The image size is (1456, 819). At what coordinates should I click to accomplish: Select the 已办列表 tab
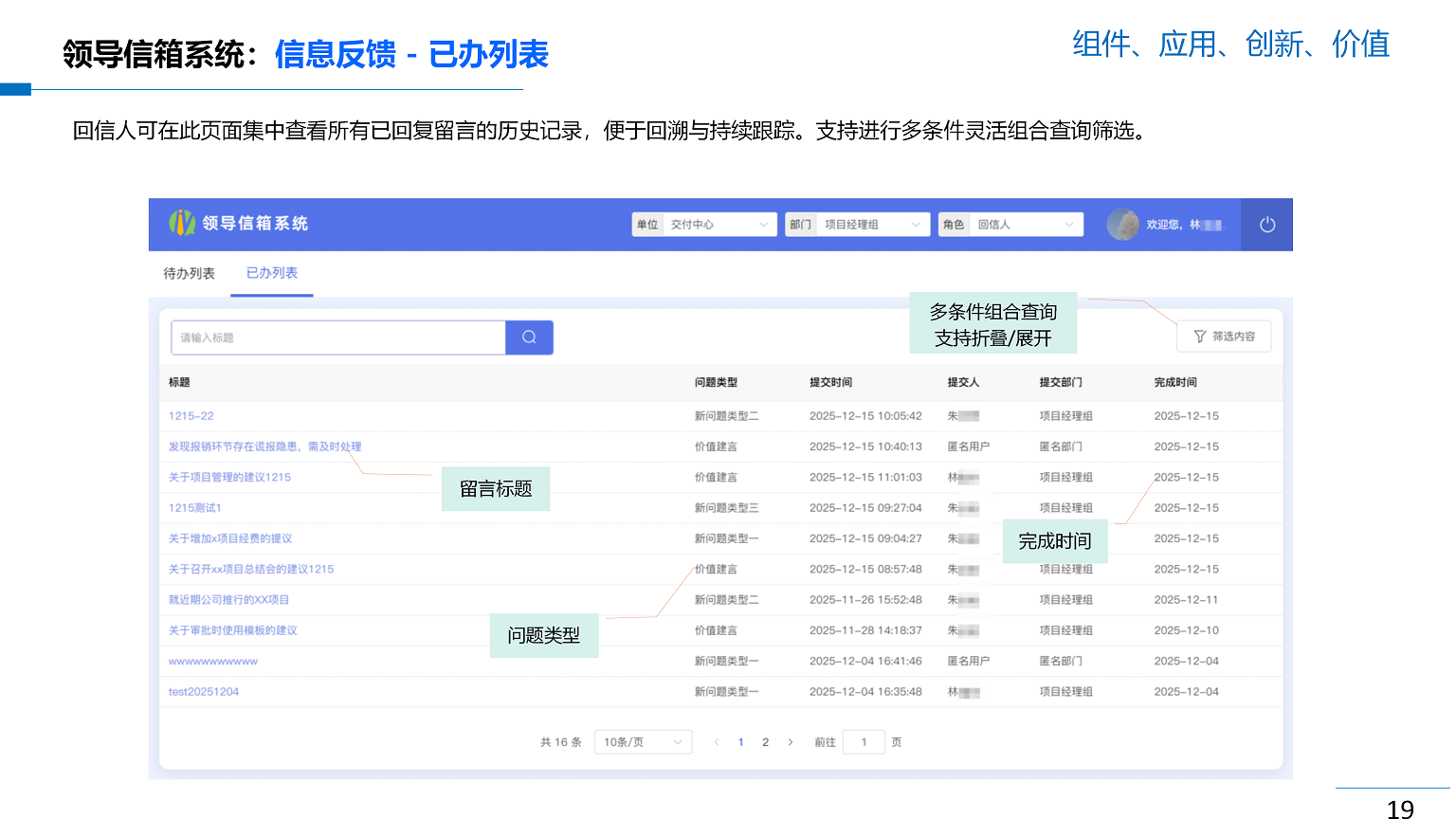[x=271, y=272]
